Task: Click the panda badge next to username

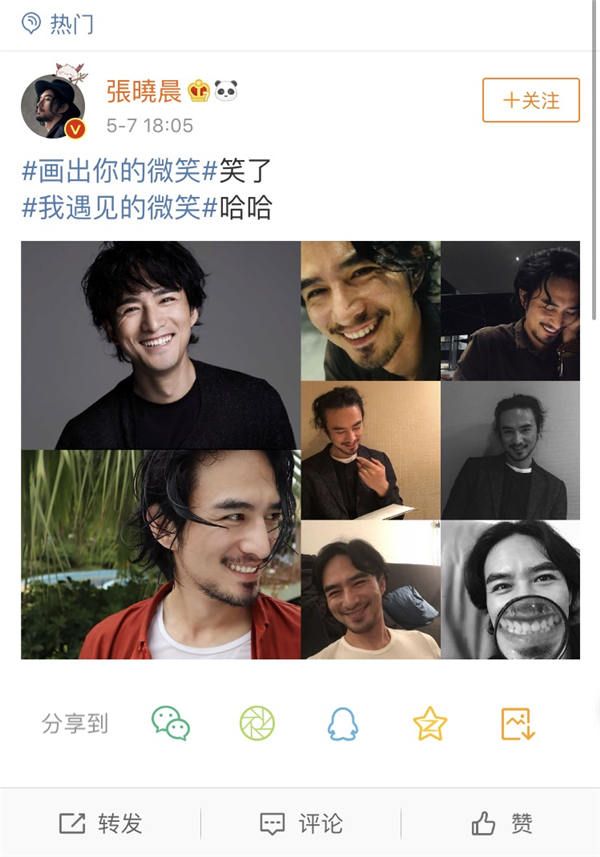Action: pos(226,91)
